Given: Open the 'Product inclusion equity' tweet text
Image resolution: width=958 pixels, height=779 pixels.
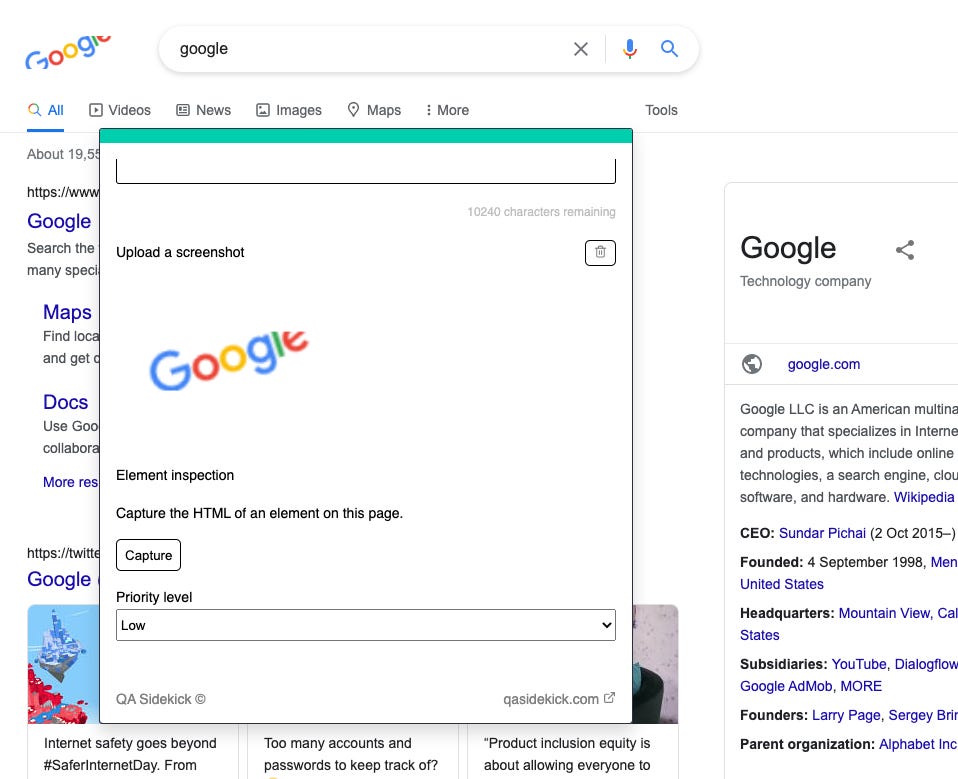Looking at the screenshot, I should click(x=567, y=754).
